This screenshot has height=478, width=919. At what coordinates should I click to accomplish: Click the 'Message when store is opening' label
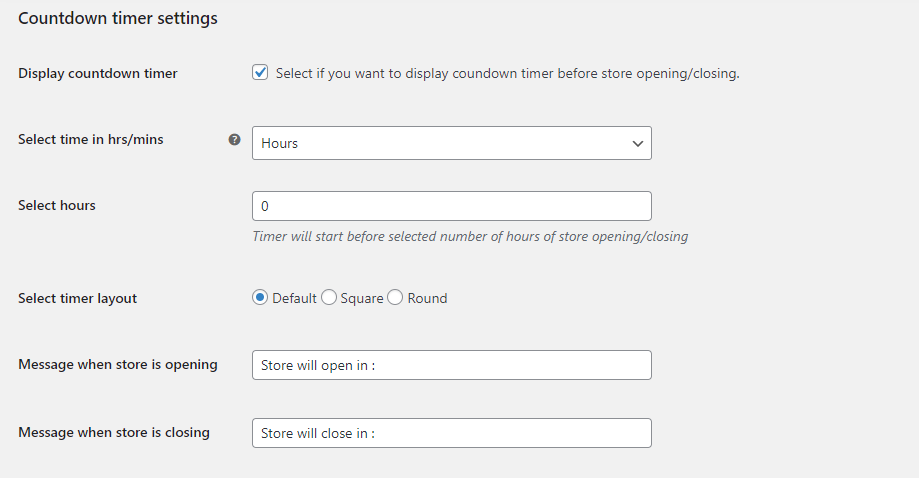coord(118,365)
